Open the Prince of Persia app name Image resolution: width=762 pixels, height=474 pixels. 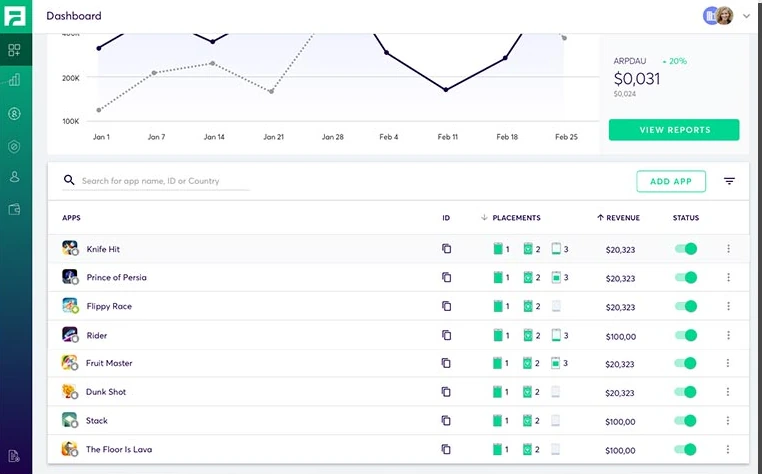(116, 277)
